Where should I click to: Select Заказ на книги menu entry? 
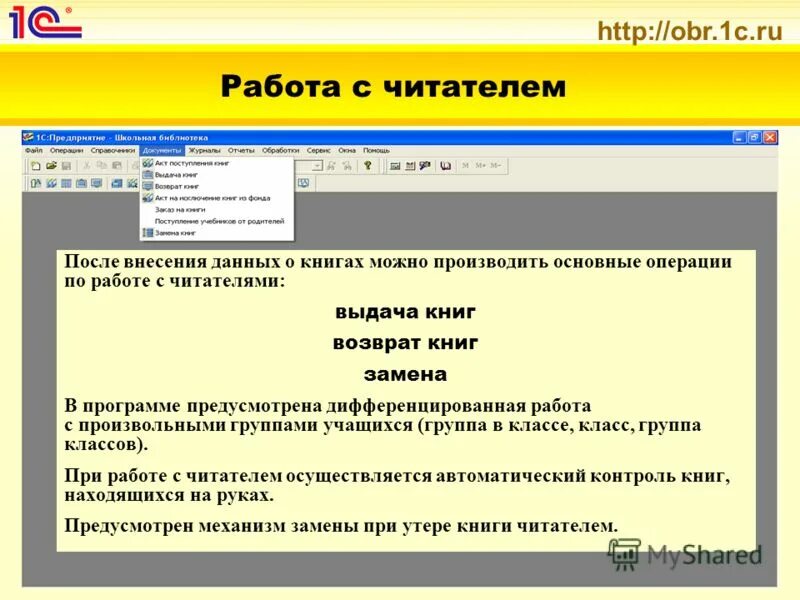(217, 210)
